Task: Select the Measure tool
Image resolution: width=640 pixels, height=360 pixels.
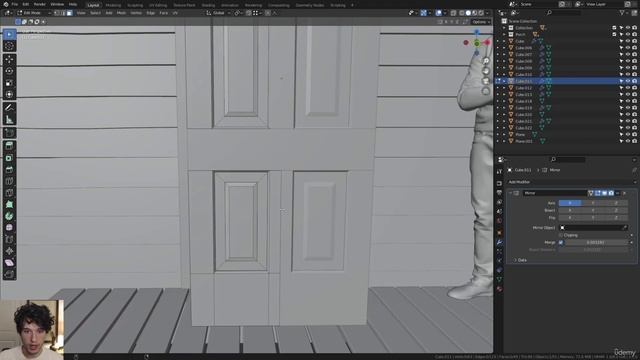Action: pos(9,120)
